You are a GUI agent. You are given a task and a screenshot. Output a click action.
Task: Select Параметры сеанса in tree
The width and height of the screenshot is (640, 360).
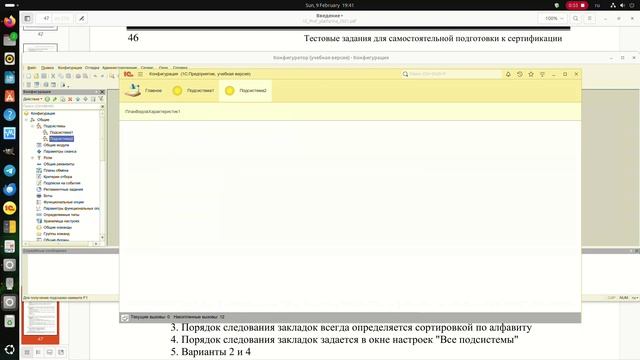[60, 151]
